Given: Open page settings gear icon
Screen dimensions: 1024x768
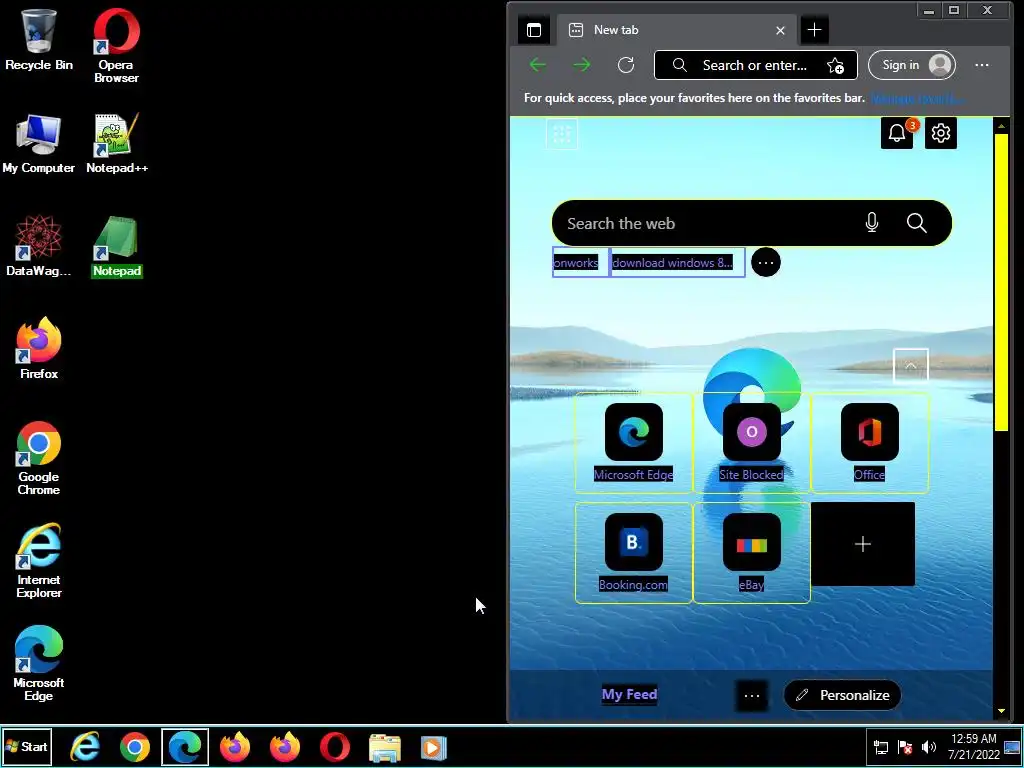Looking at the screenshot, I should pyautogui.click(x=940, y=133).
